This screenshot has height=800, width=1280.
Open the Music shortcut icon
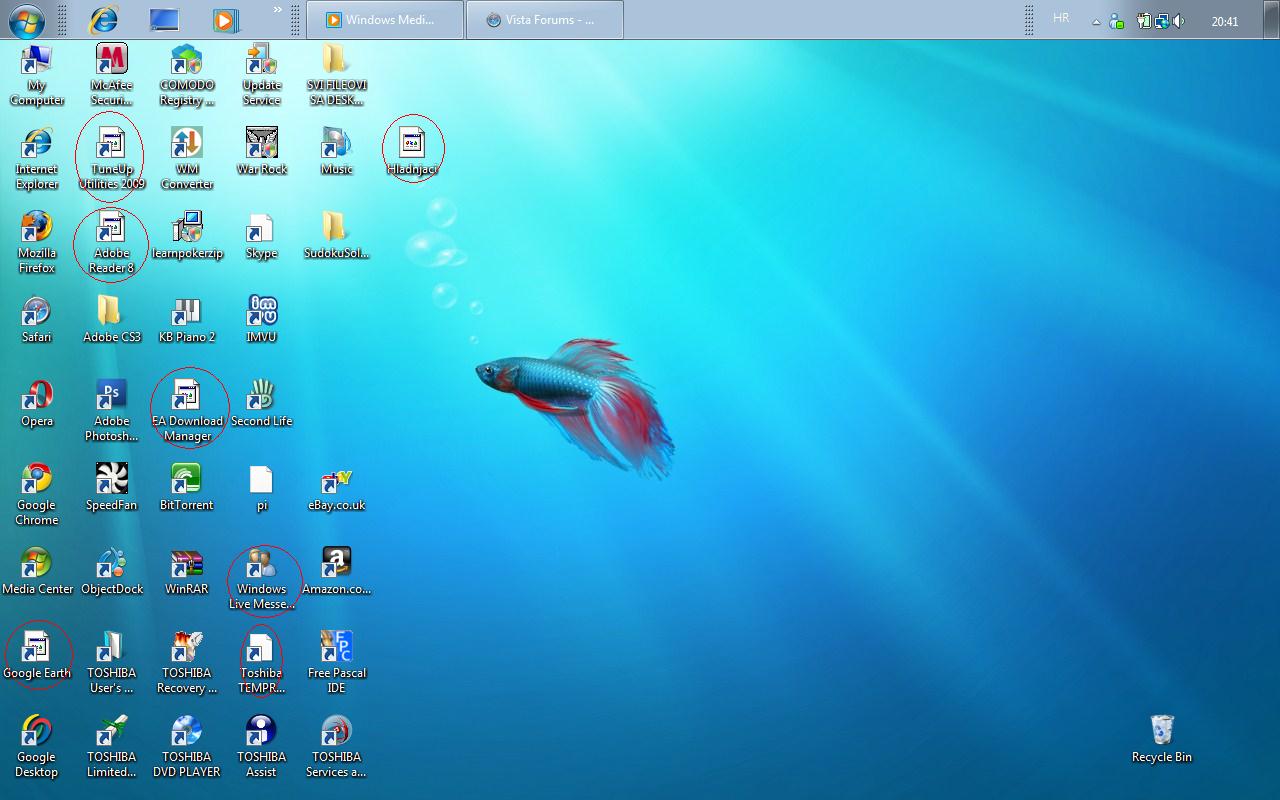[336, 152]
